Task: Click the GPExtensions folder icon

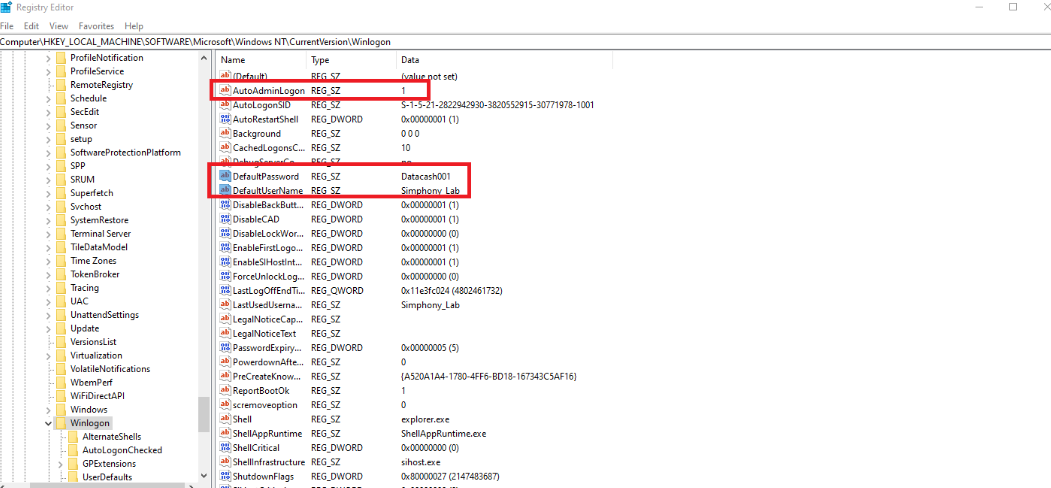Action: [x=73, y=463]
